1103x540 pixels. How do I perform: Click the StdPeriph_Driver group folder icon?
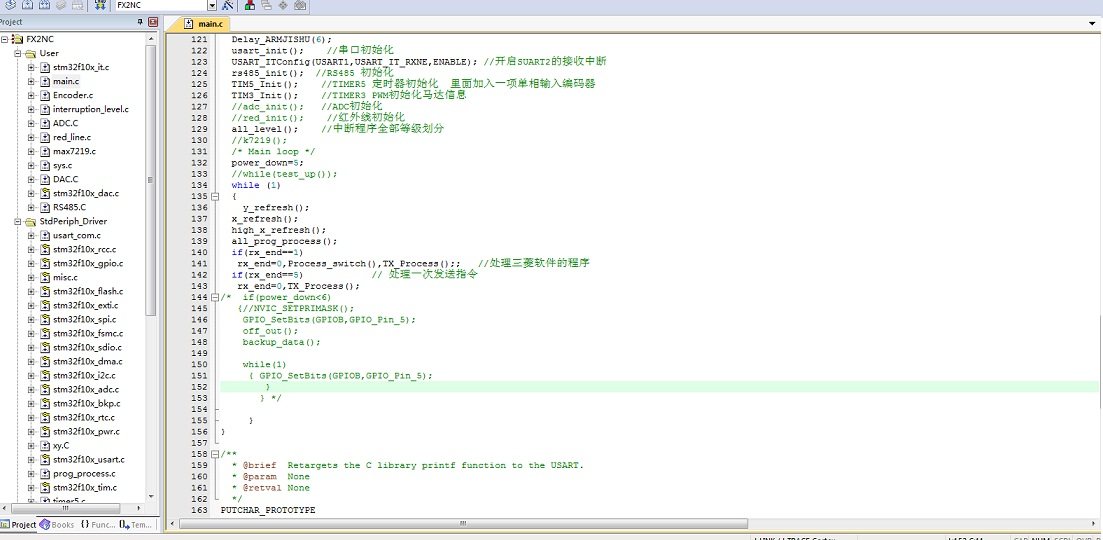[30, 221]
